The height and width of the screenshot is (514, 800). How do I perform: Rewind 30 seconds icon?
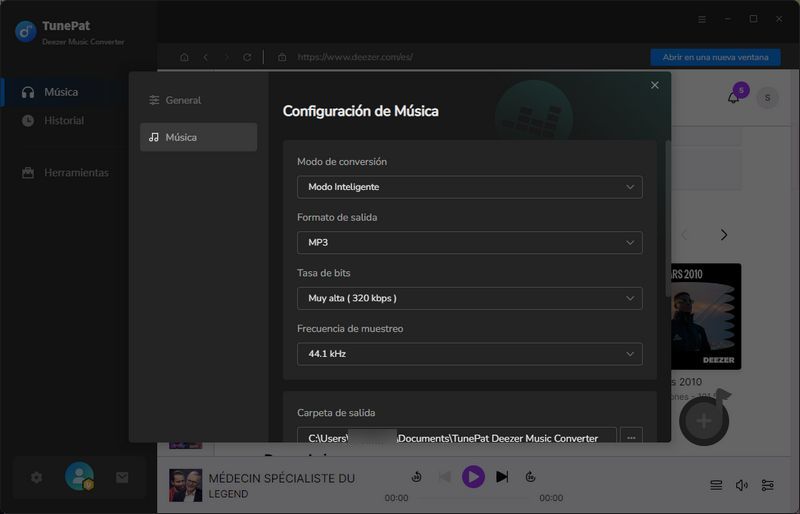point(416,477)
